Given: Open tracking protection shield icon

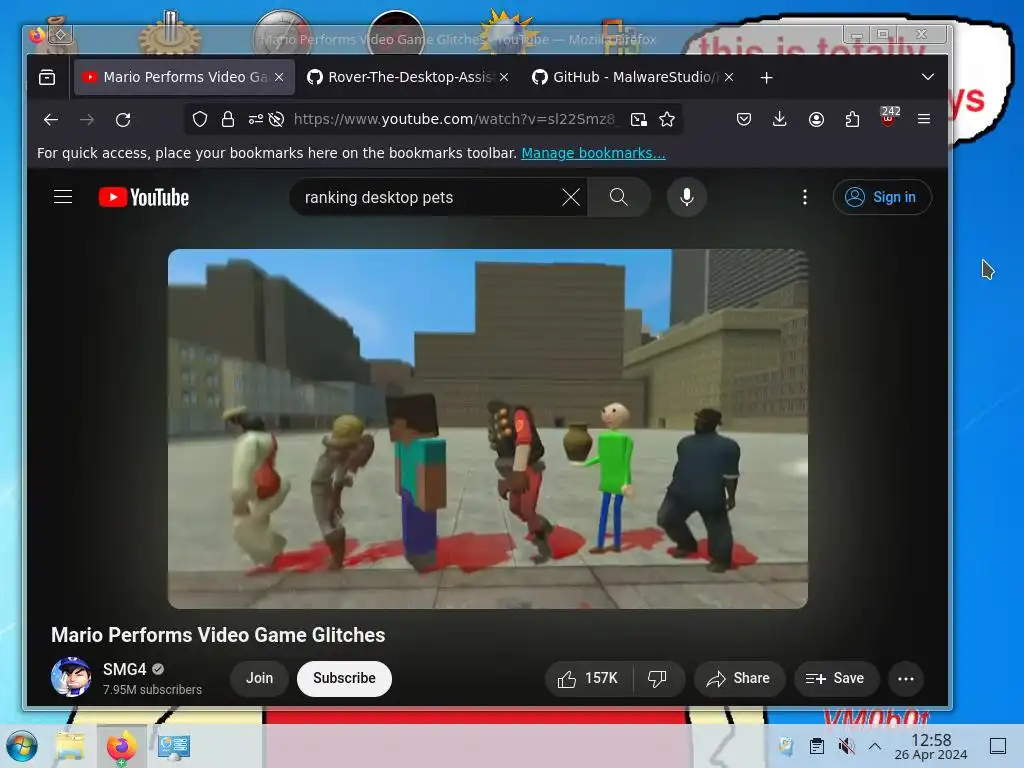Looking at the screenshot, I should click(200, 119).
